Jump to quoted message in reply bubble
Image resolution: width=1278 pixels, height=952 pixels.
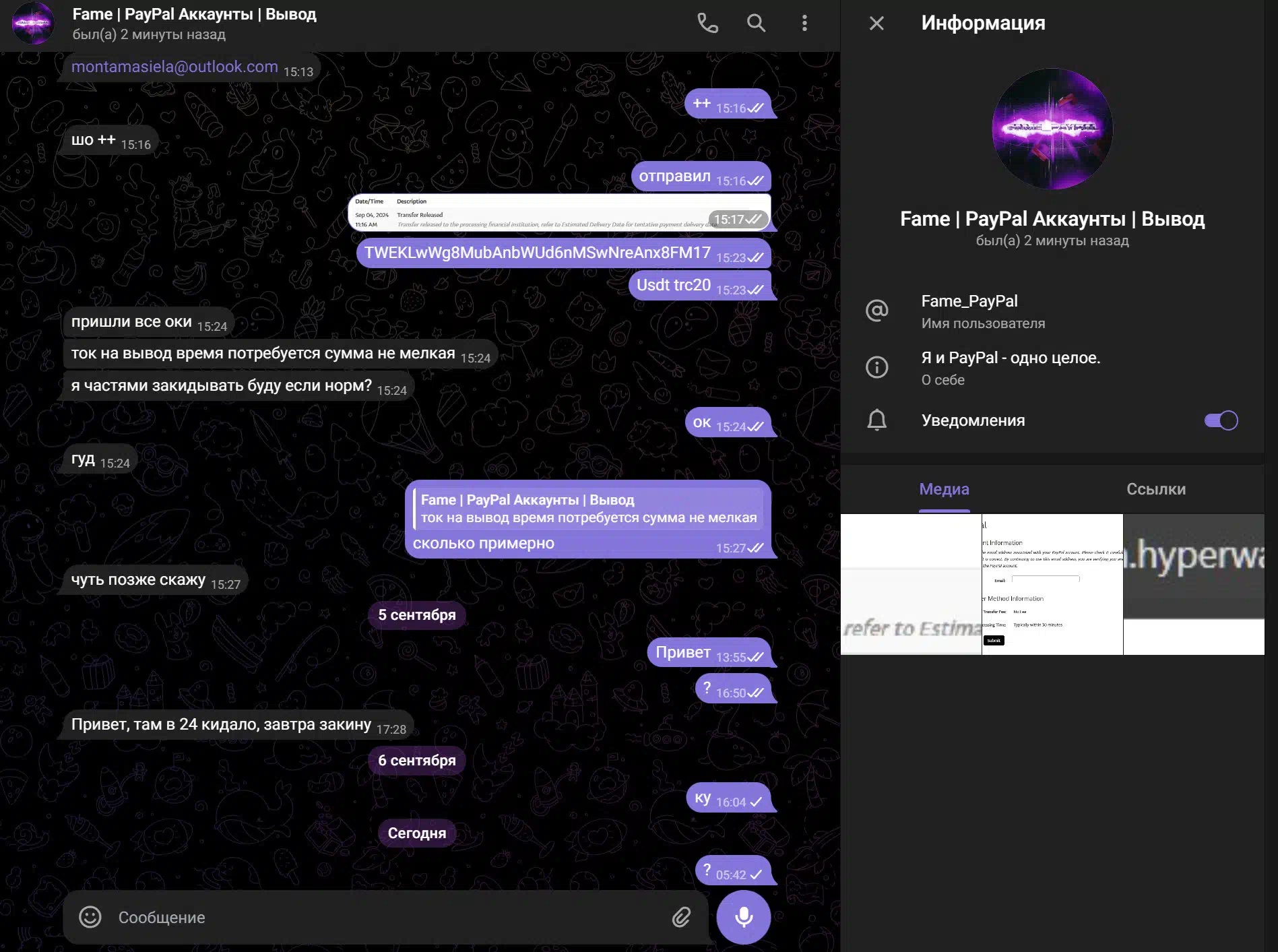click(x=588, y=509)
